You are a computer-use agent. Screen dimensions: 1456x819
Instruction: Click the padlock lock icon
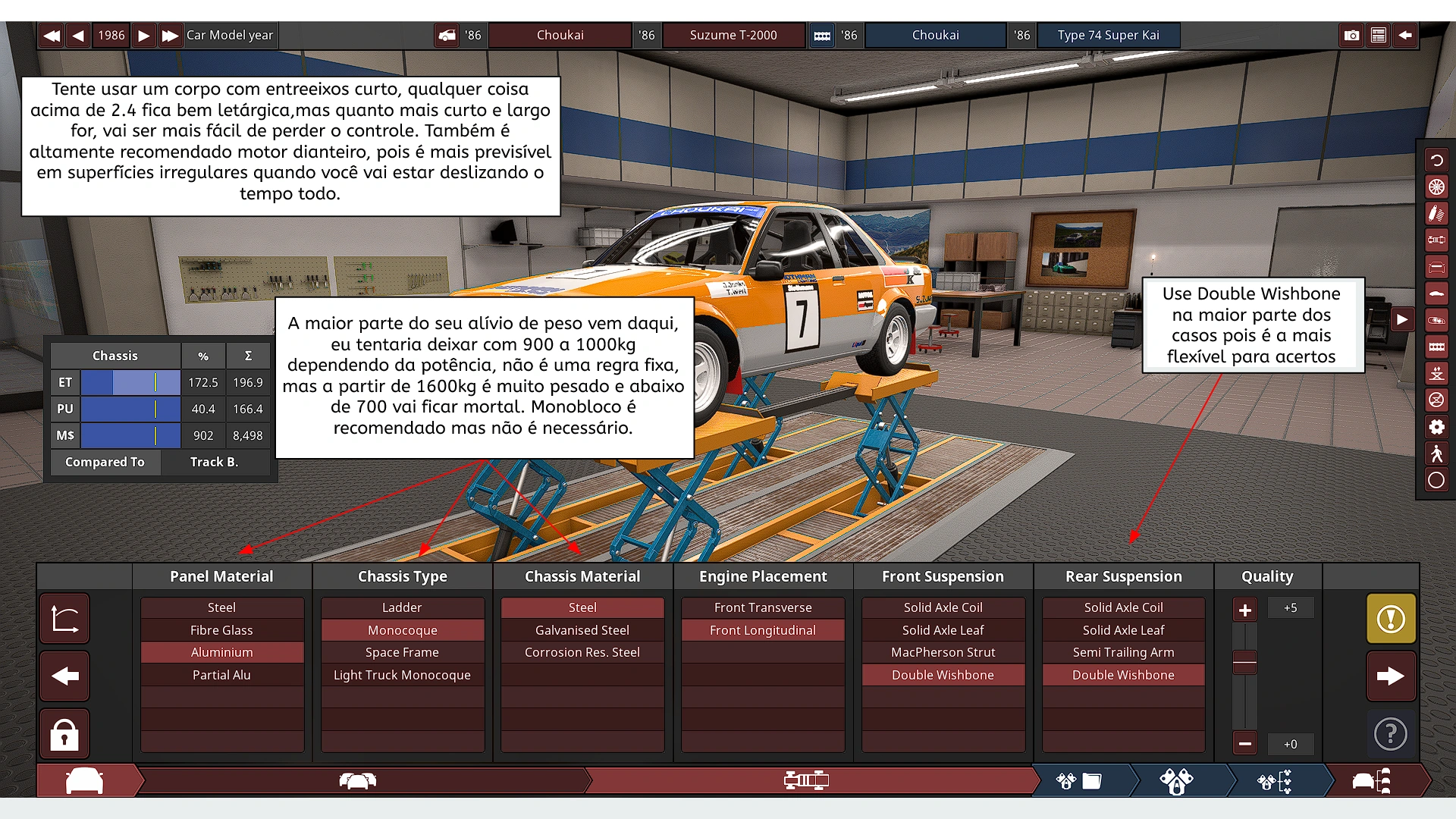point(64,734)
